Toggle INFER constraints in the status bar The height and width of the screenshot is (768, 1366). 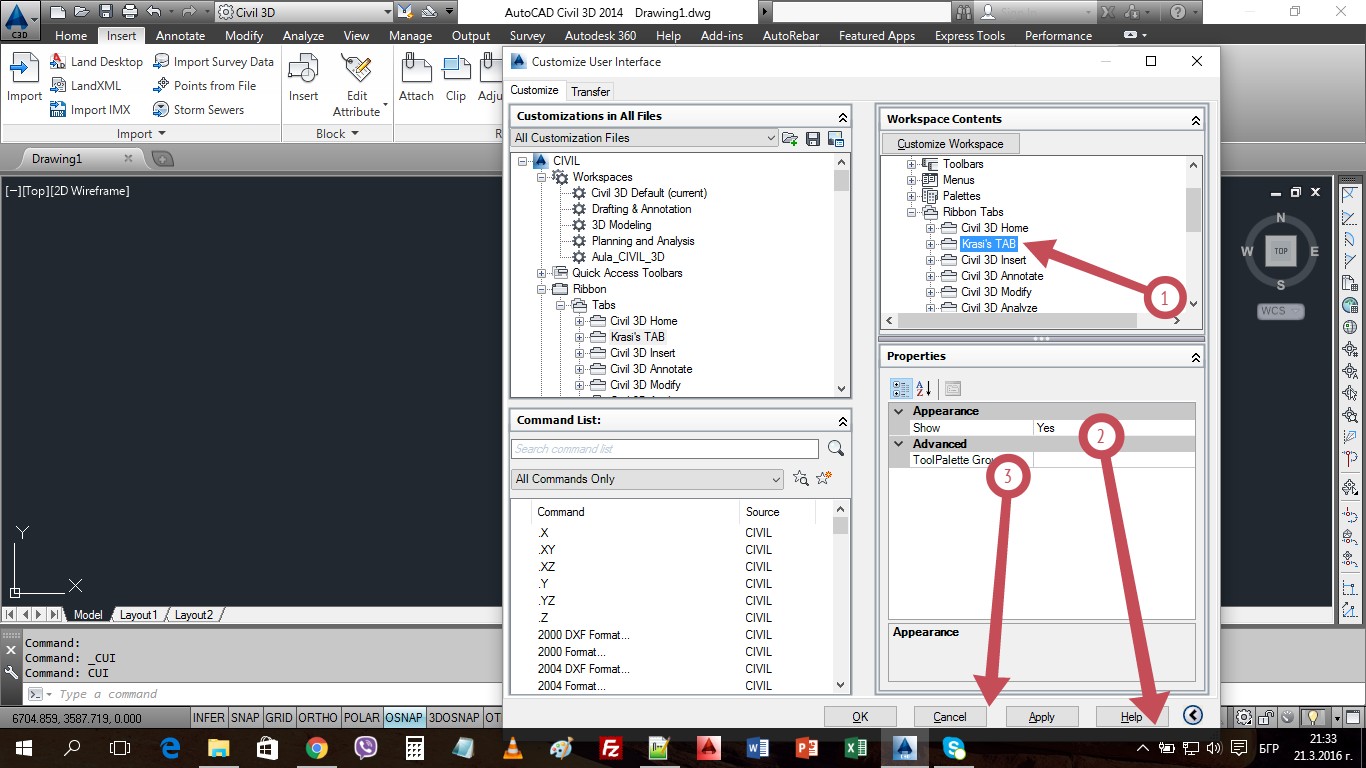[x=209, y=718]
